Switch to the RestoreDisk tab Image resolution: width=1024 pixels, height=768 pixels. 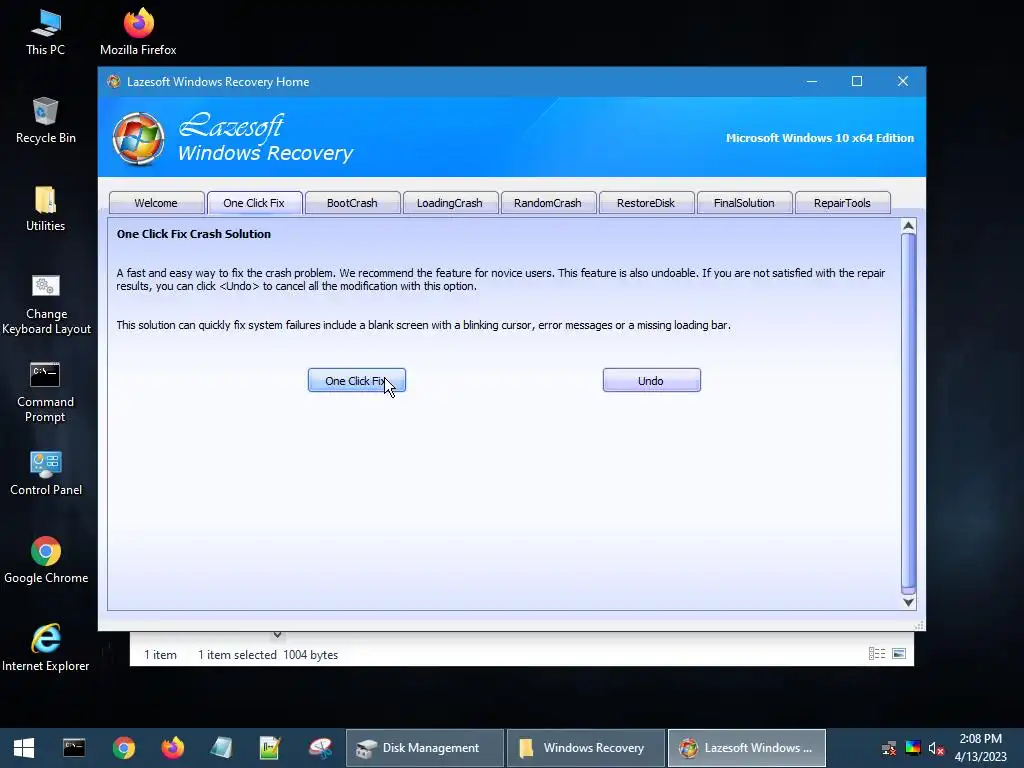[x=646, y=203]
